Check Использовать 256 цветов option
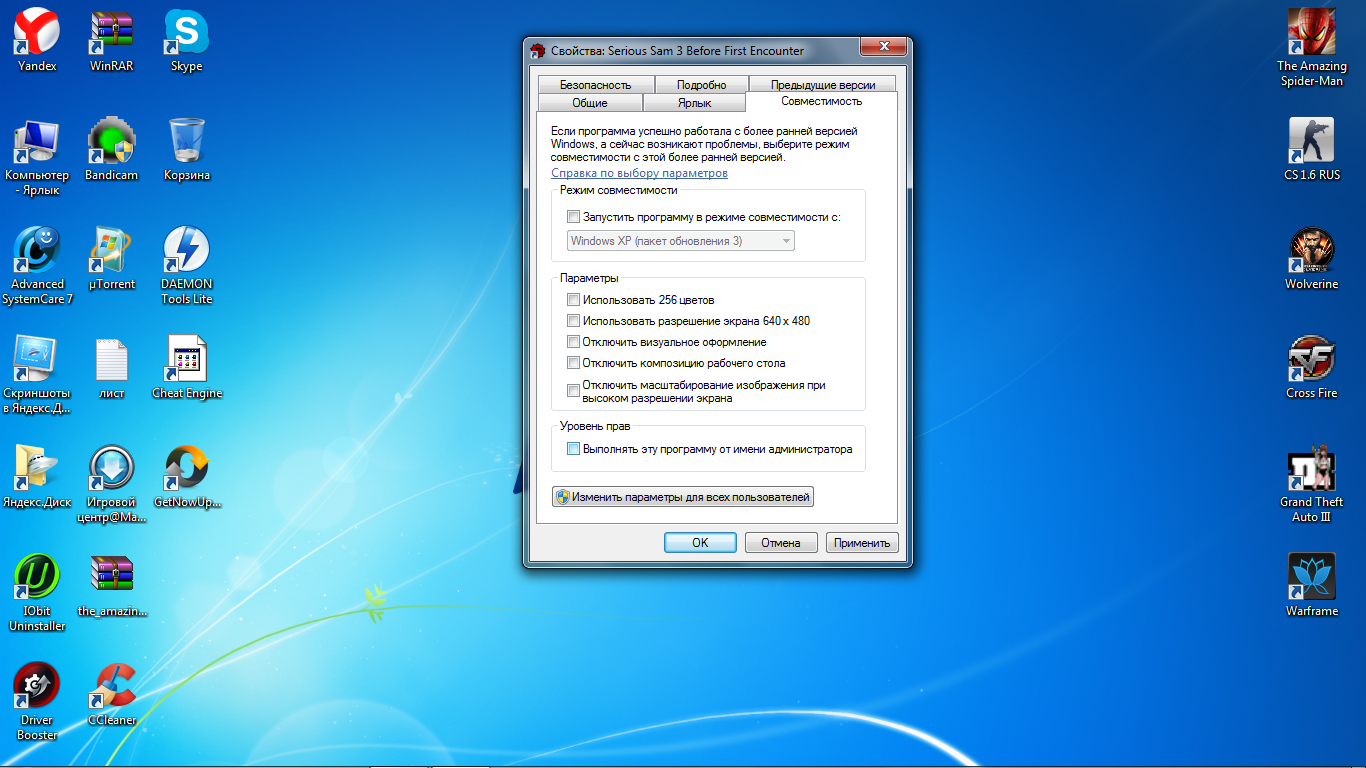Viewport: 1366px width, 768px height. (573, 300)
